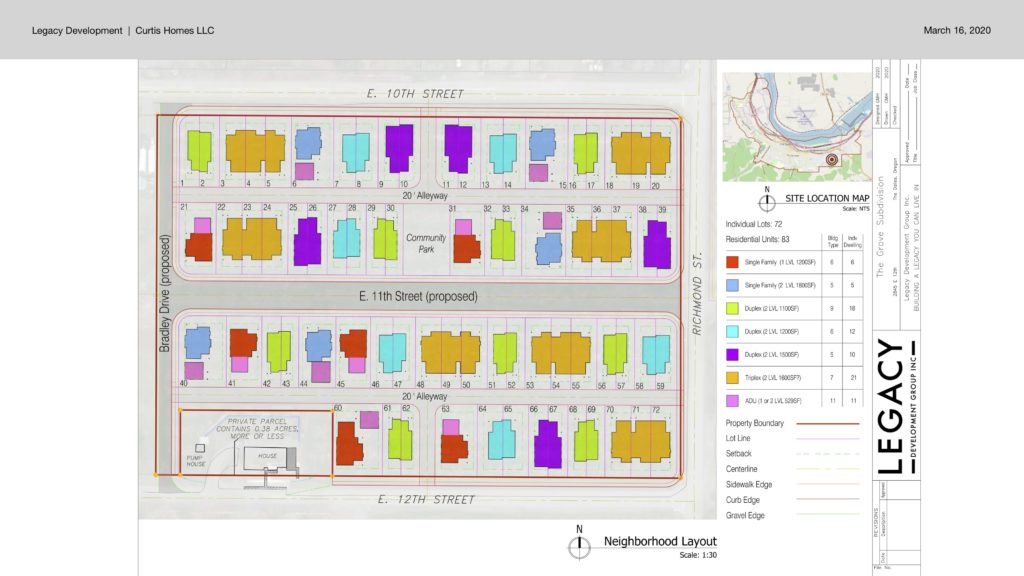Click "Residential Units: 83" text

point(758,240)
